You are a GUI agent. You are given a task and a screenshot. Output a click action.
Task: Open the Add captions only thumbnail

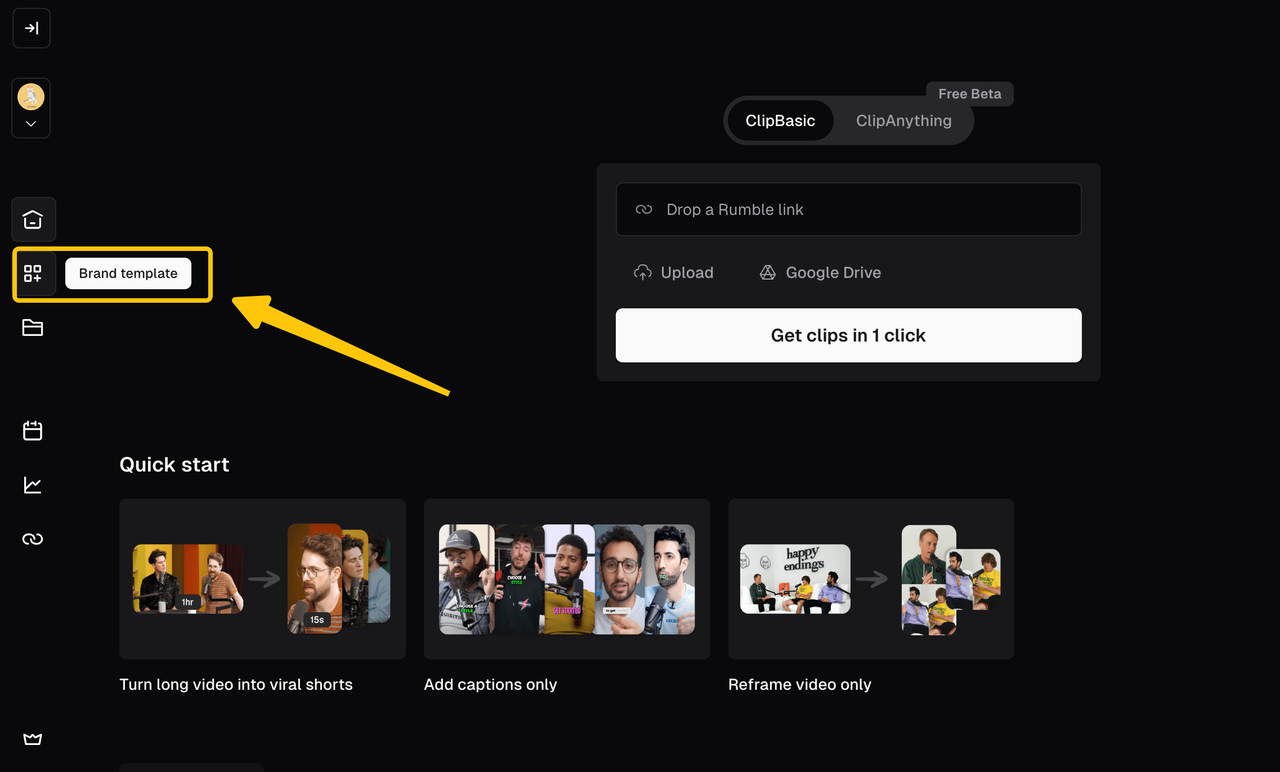tap(567, 579)
